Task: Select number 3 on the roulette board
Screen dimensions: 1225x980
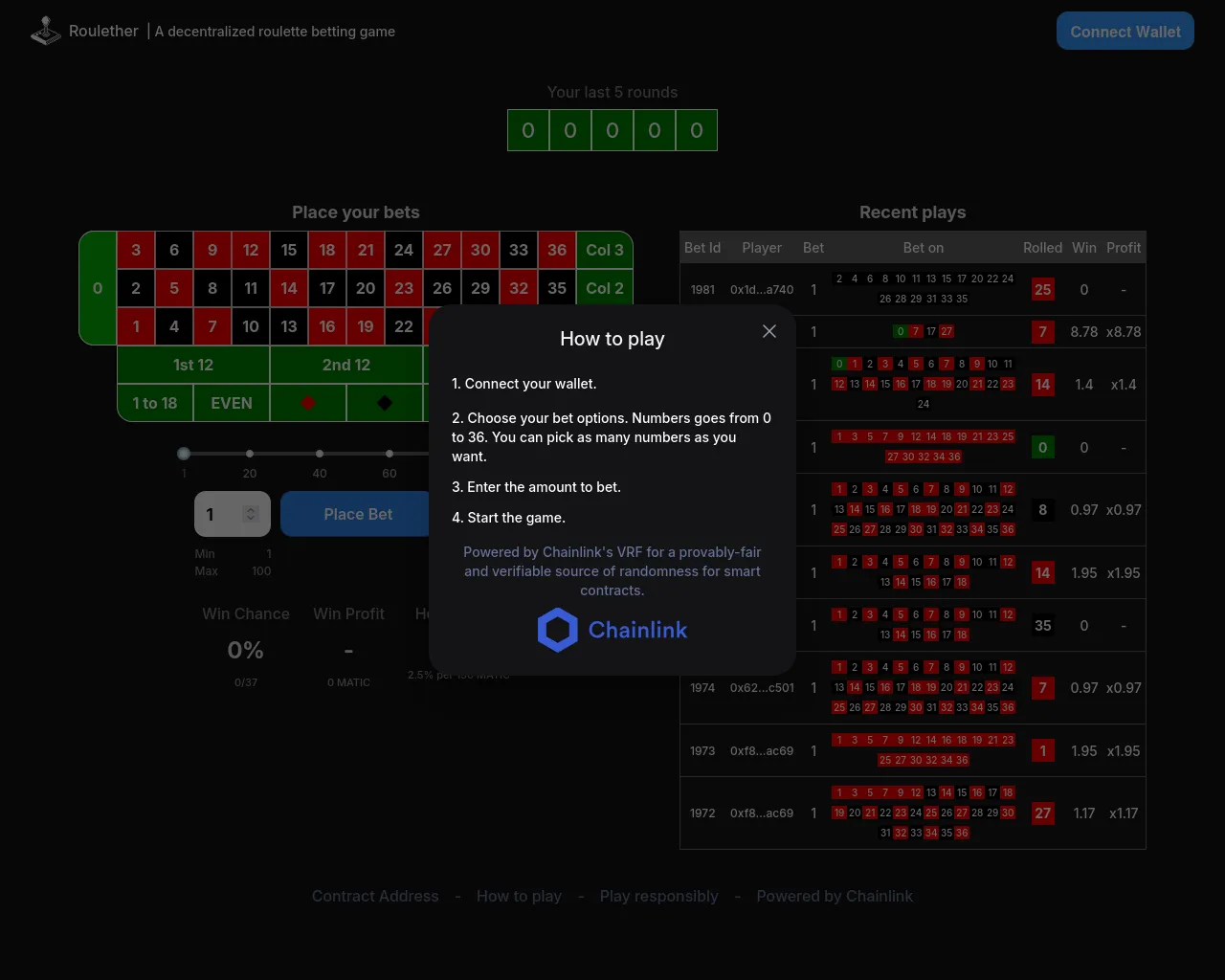Action: coord(136,250)
